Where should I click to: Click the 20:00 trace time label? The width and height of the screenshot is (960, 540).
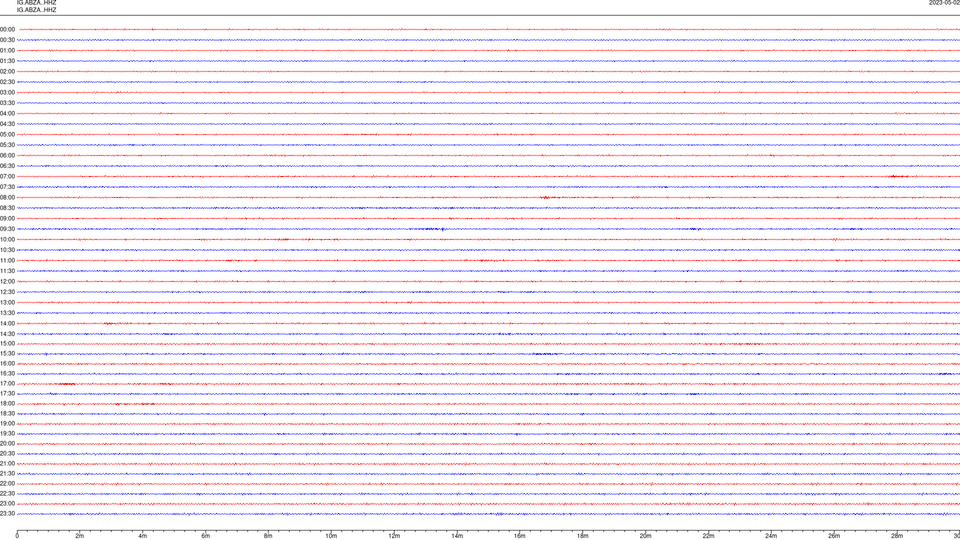tap(7, 444)
